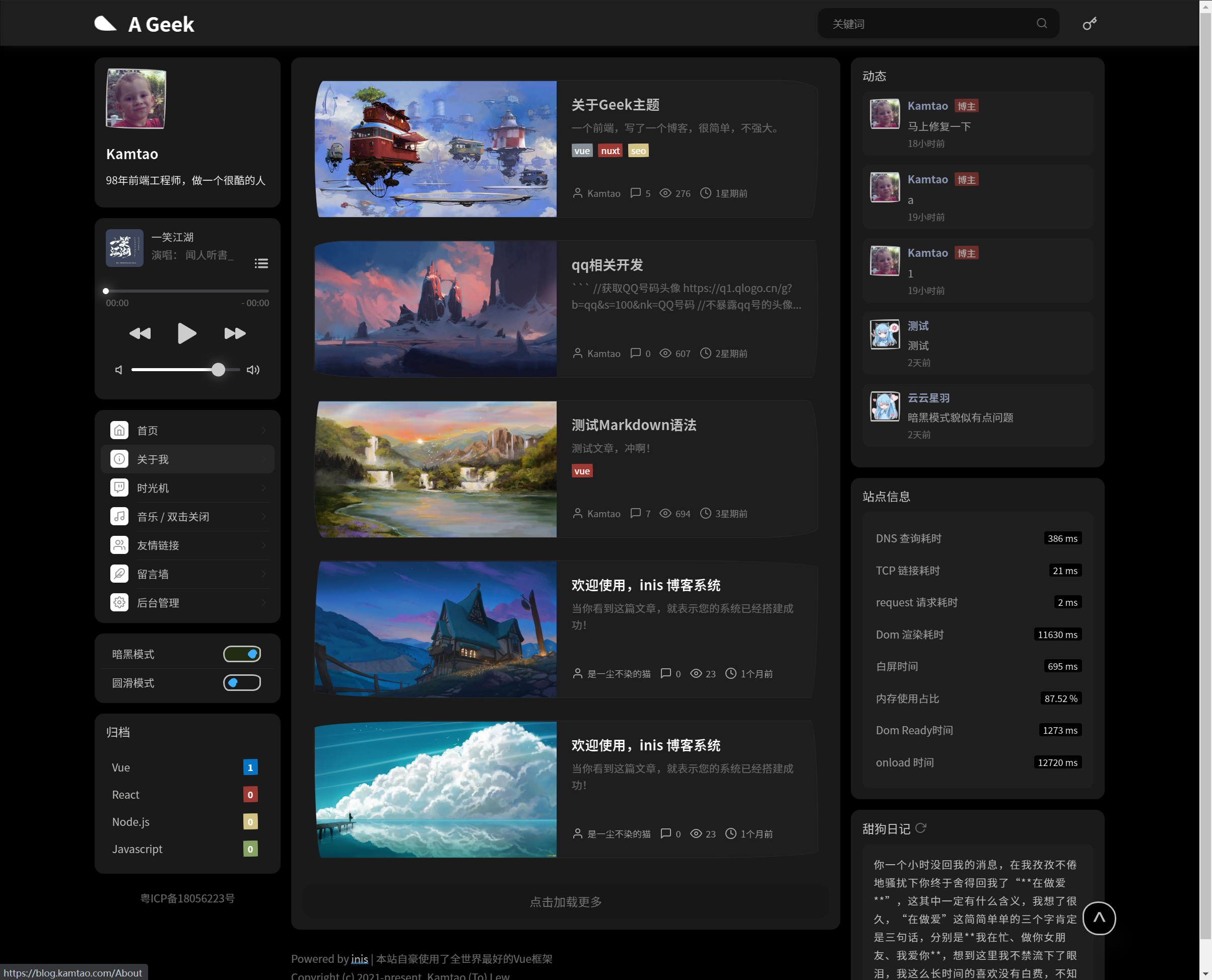
Task: Click 云云星羽 commenter name
Action: pos(928,398)
